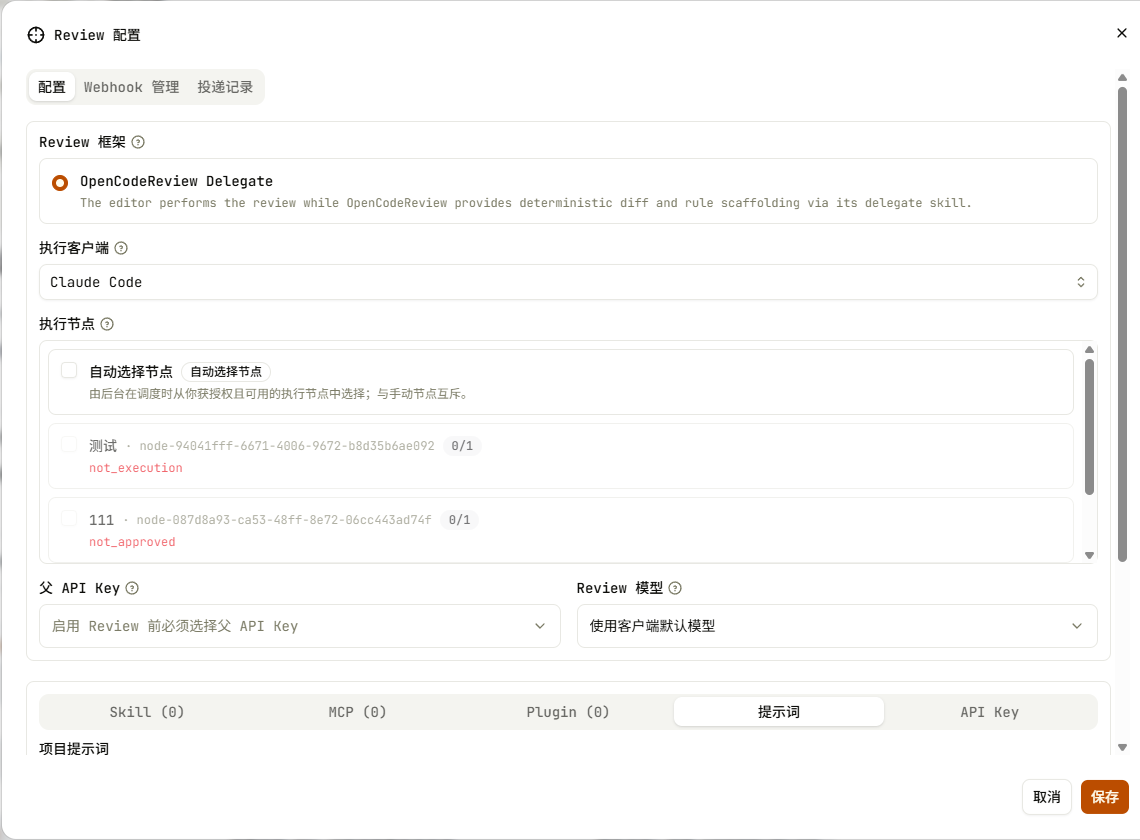The image size is (1140, 840).
Task: Select the OpenCodeReview Delegate radio button
Action: coord(60,183)
